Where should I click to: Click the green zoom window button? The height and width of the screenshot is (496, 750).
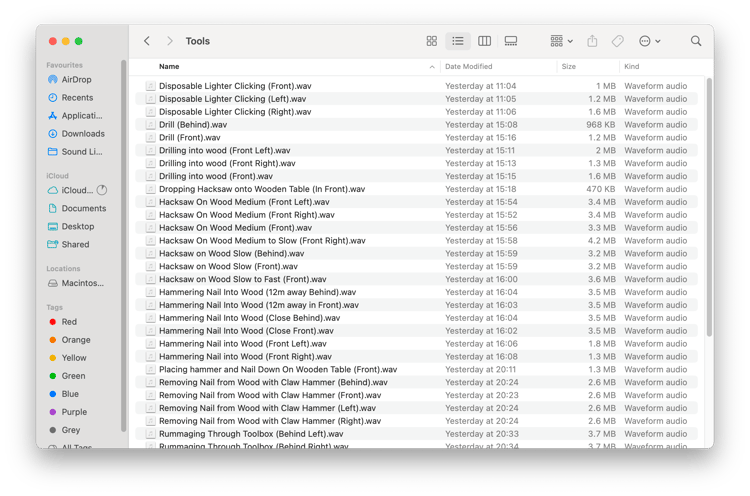click(78, 41)
